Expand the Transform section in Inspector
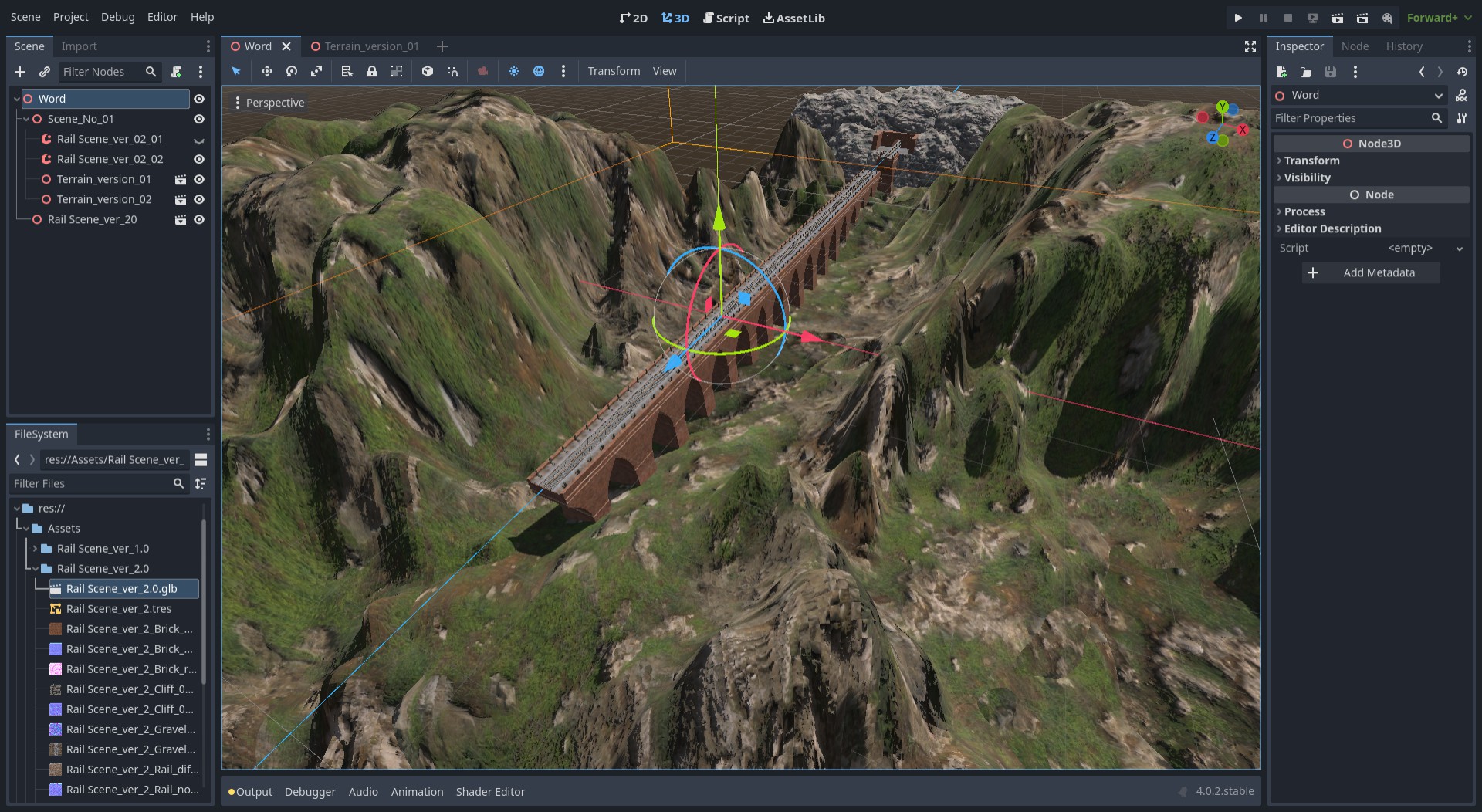The height and width of the screenshot is (812, 1482). pos(1311,161)
